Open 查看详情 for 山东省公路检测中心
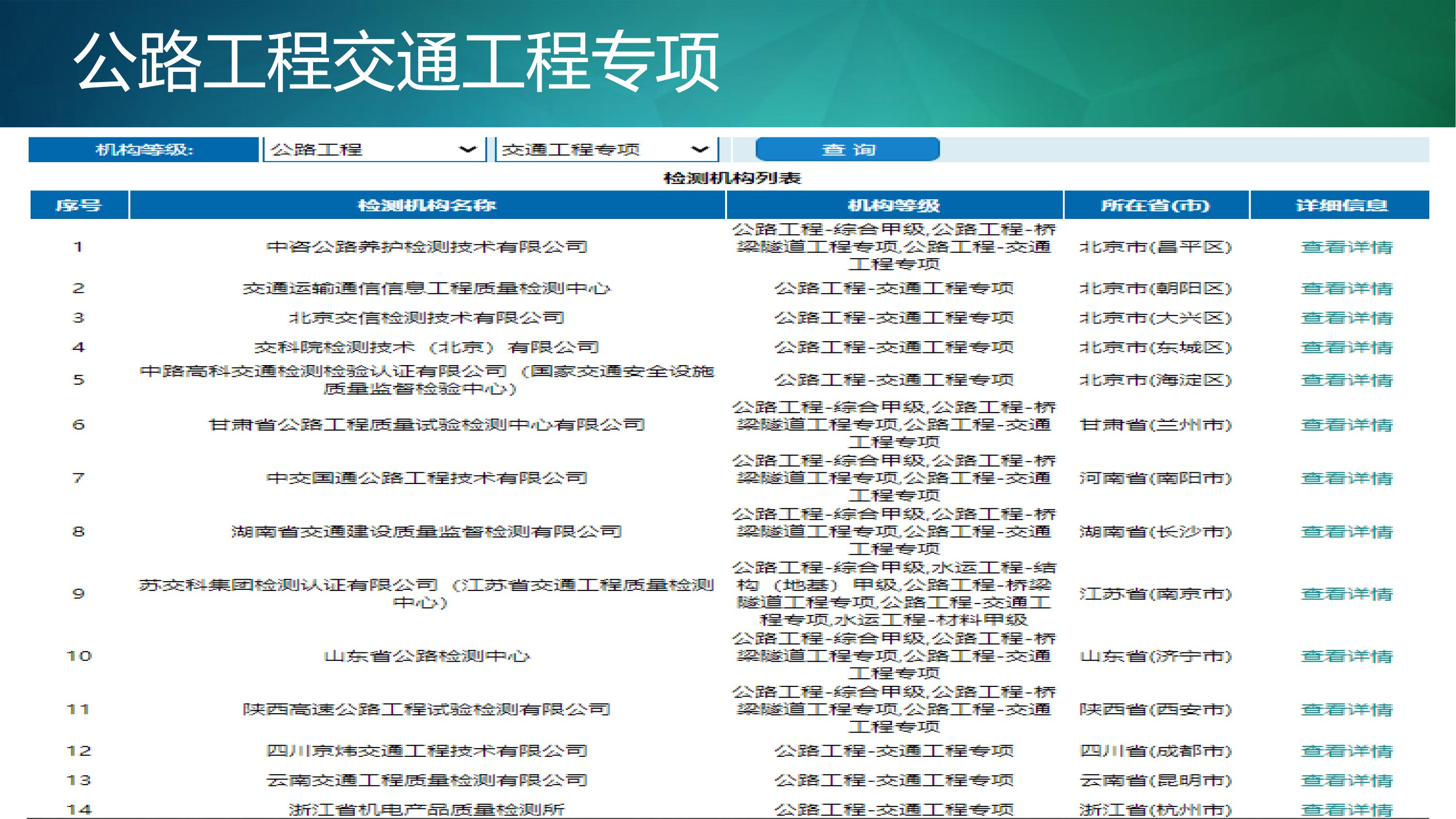Image resolution: width=1456 pixels, height=819 pixels. click(x=1346, y=656)
